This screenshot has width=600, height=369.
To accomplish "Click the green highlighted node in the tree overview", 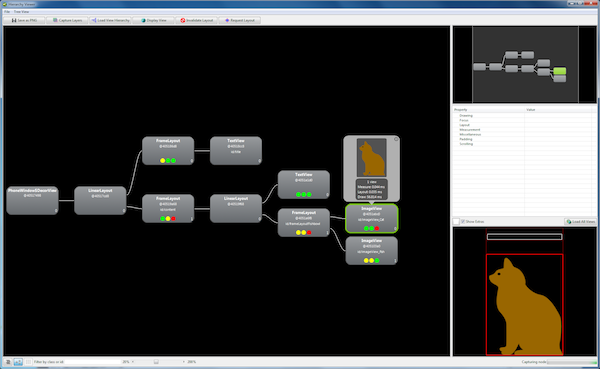I will pos(559,71).
